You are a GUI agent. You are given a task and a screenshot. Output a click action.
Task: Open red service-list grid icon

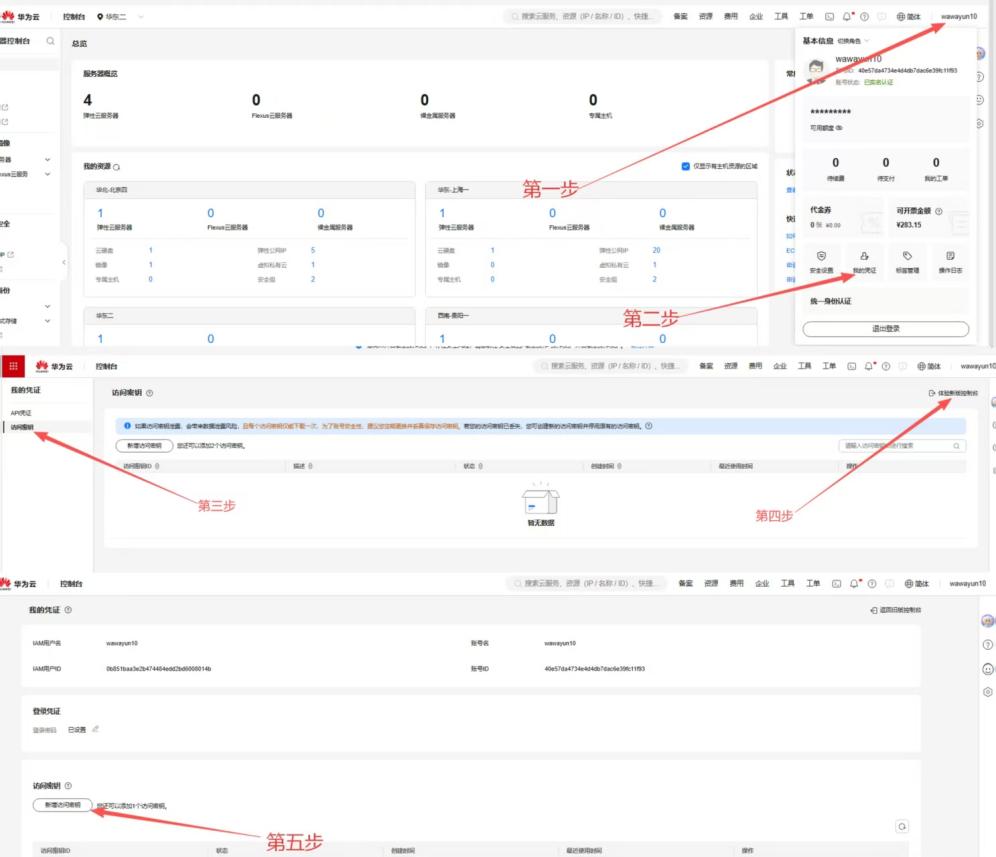coord(13,366)
